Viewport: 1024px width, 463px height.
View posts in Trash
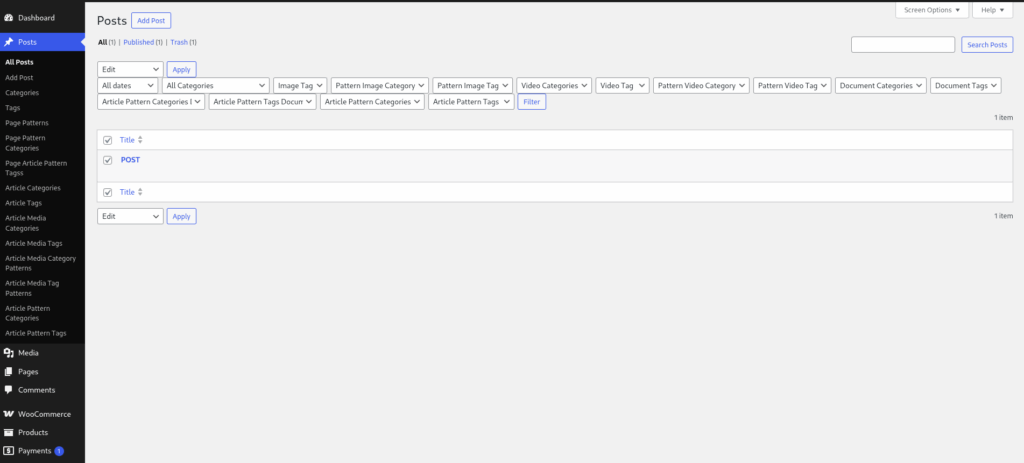pyautogui.click(x=179, y=42)
